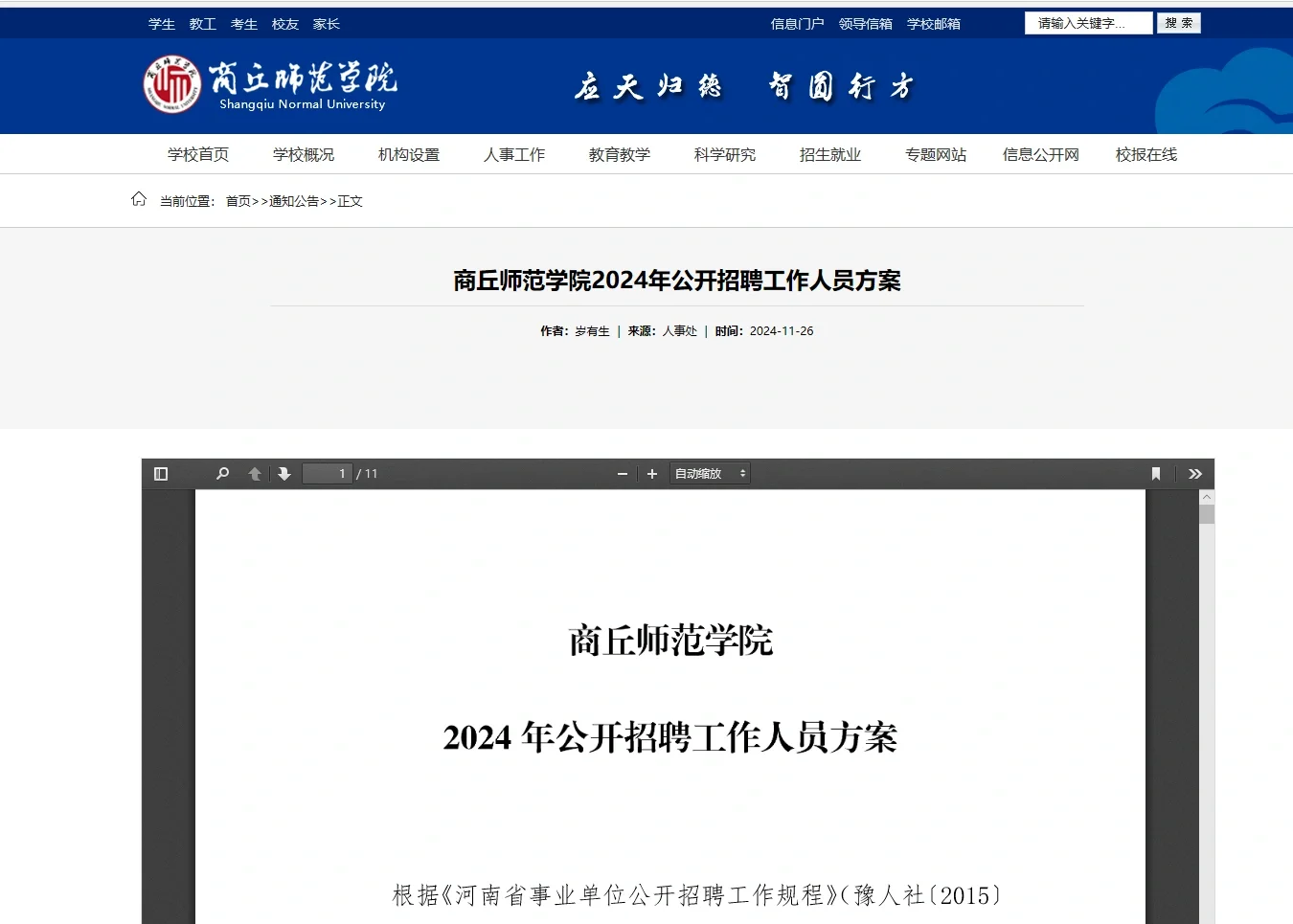Click the 搜索 button
Viewport: 1293px width, 924px height.
click(1179, 23)
